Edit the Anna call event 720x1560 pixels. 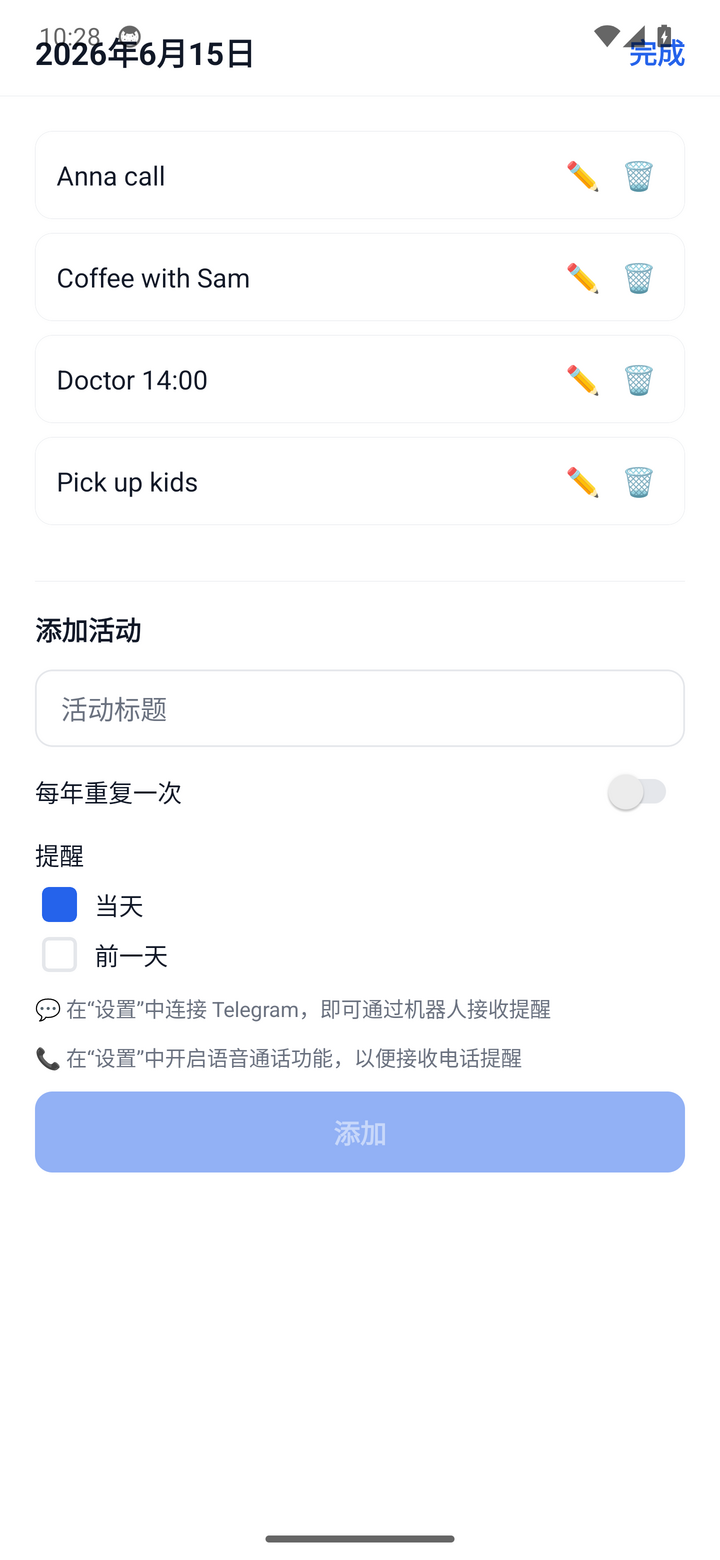[582, 176]
